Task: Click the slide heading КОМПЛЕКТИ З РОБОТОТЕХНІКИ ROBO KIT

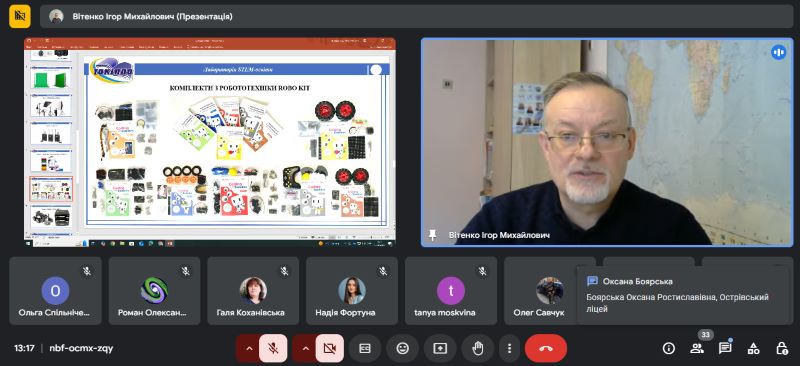Action: point(239,88)
